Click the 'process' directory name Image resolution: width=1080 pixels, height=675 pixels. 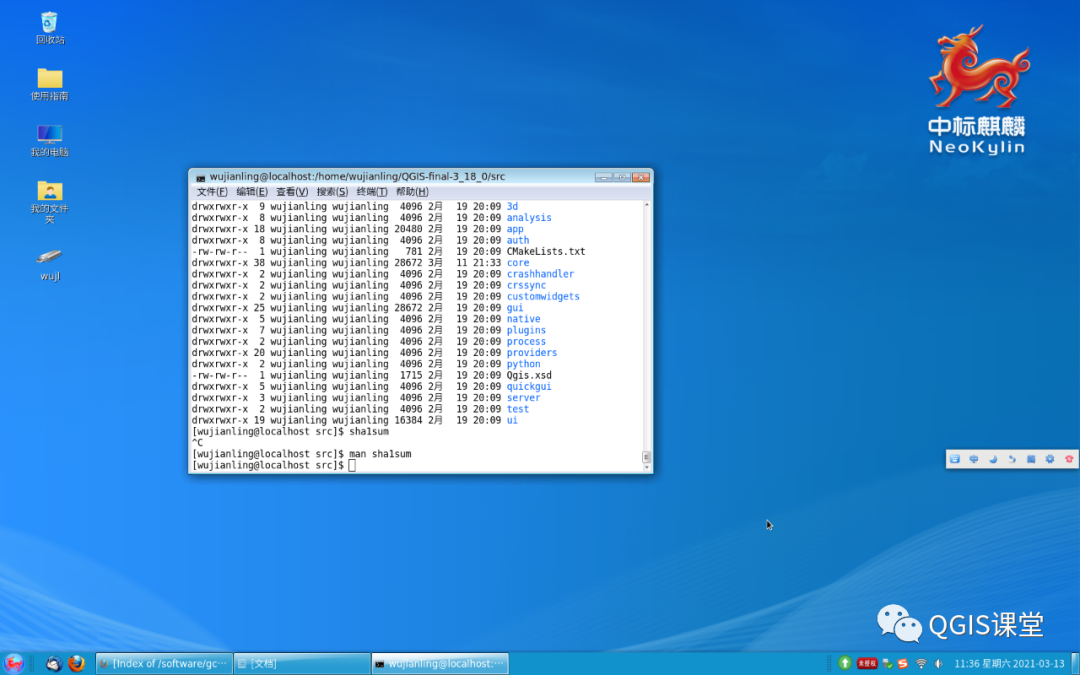[526, 342]
